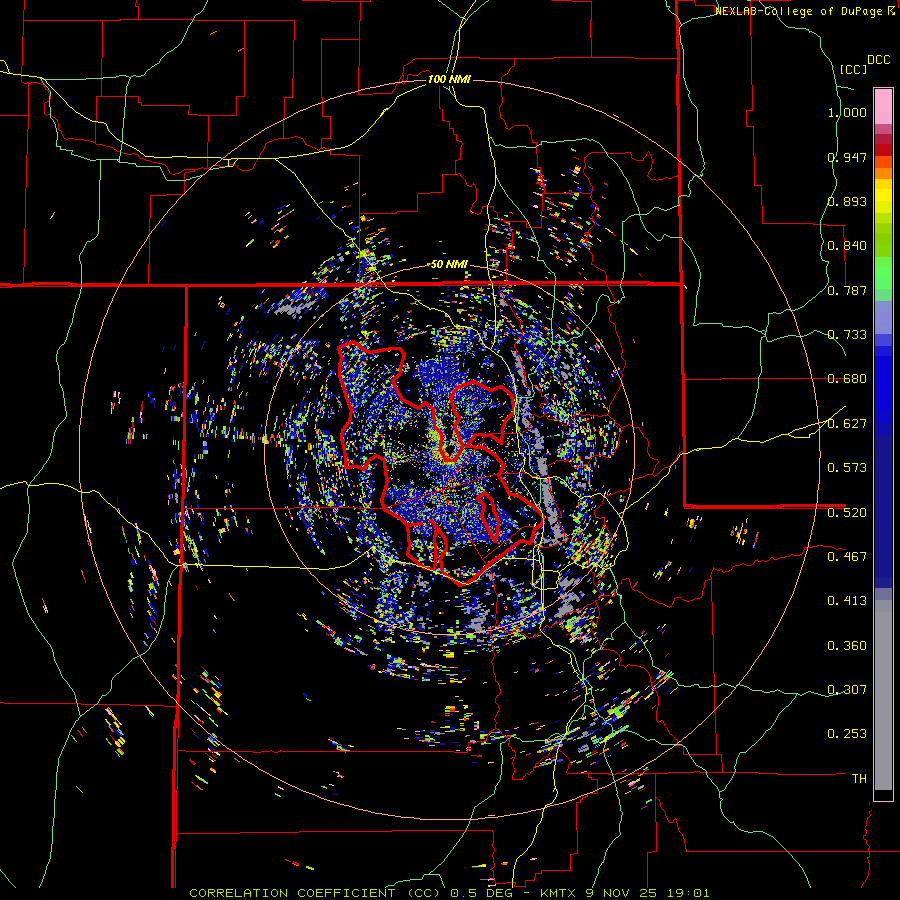Click the DCC label above the color scale
Screen dimensions: 900x900
point(878,60)
